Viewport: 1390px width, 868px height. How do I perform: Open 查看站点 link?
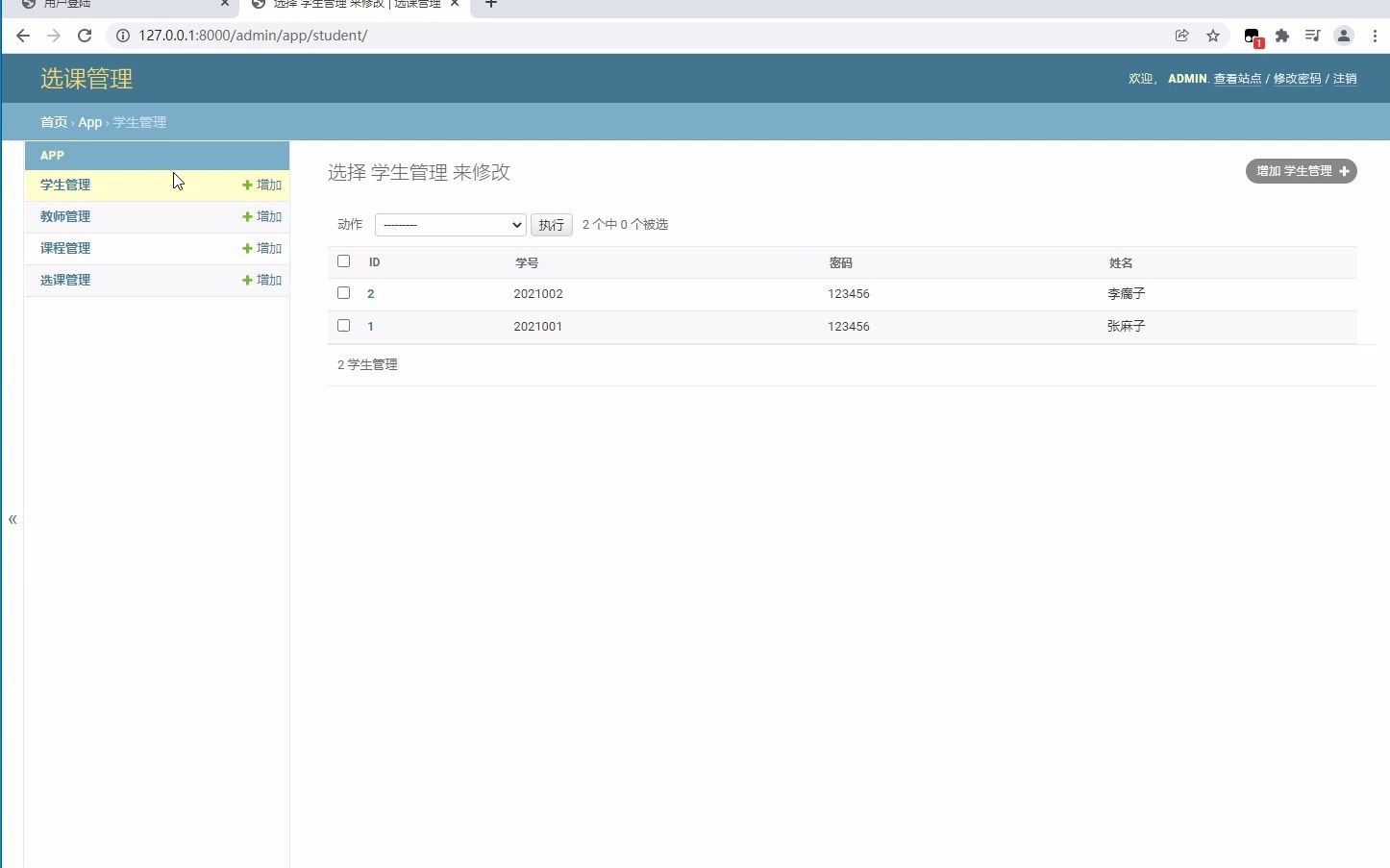[1237, 79]
